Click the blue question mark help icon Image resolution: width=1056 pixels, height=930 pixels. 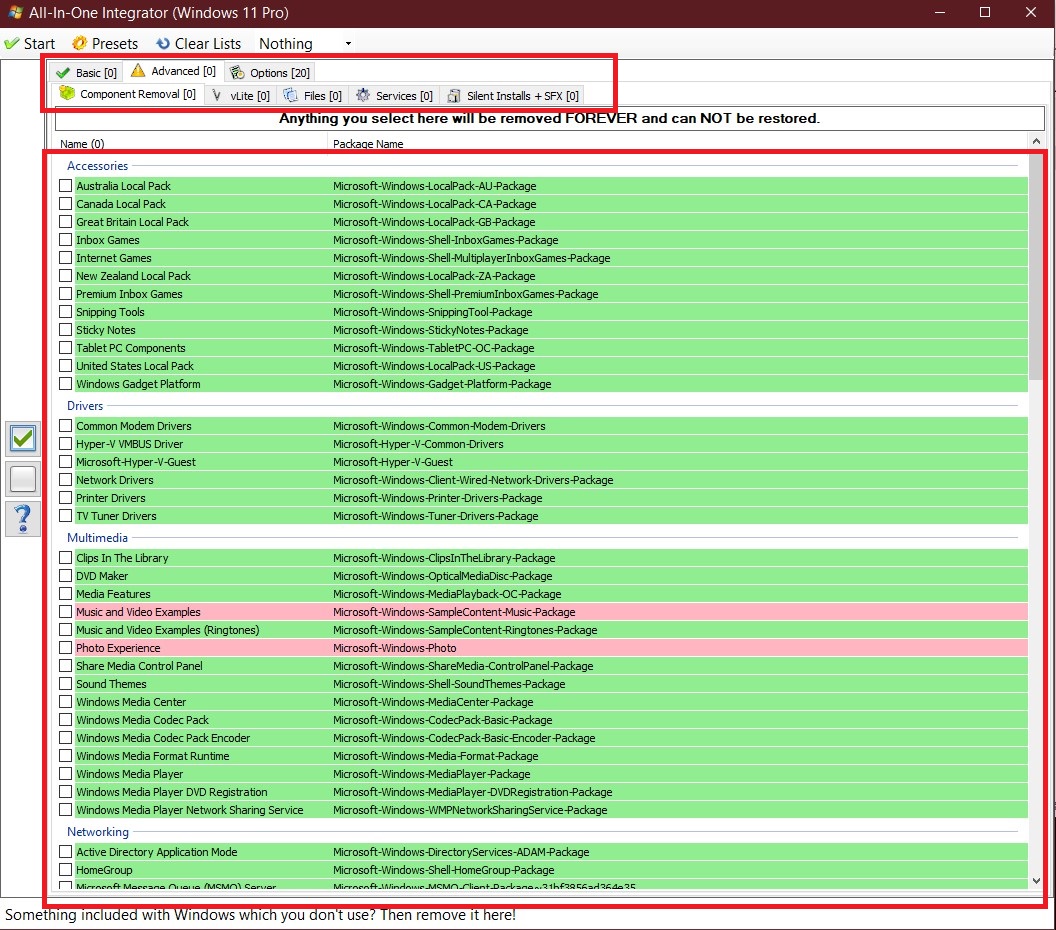tap(23, 519)
